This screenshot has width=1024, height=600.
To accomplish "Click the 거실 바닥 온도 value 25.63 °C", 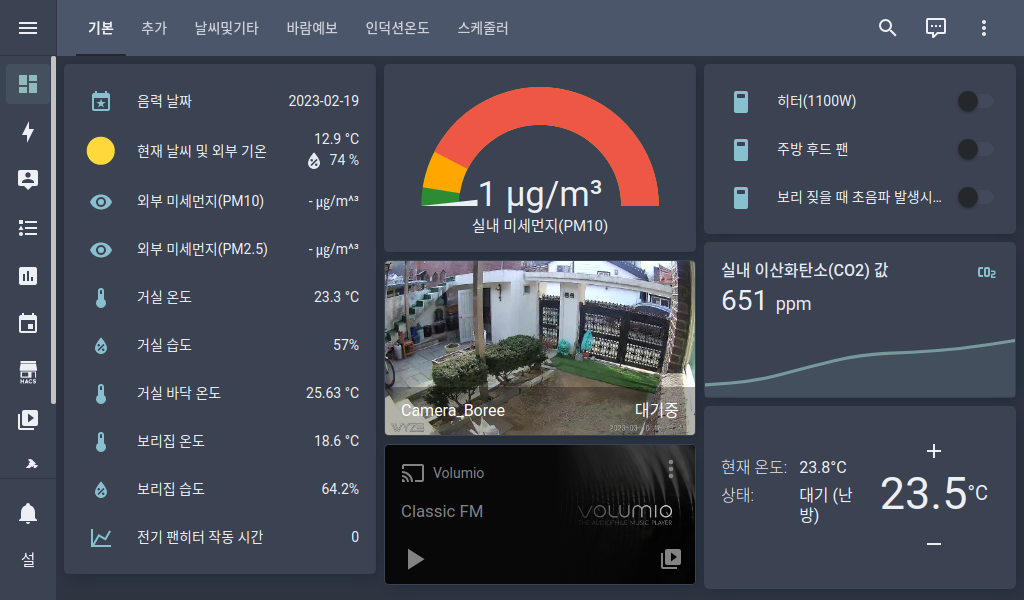I will 332,393.
